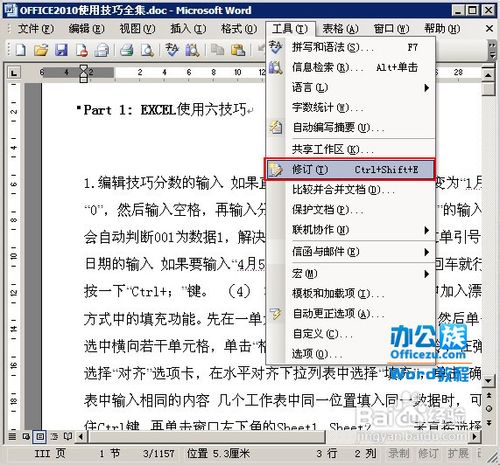Select 保护文档(P) menu entry
Screen dimensions: 500x465
tap(351, 210)
